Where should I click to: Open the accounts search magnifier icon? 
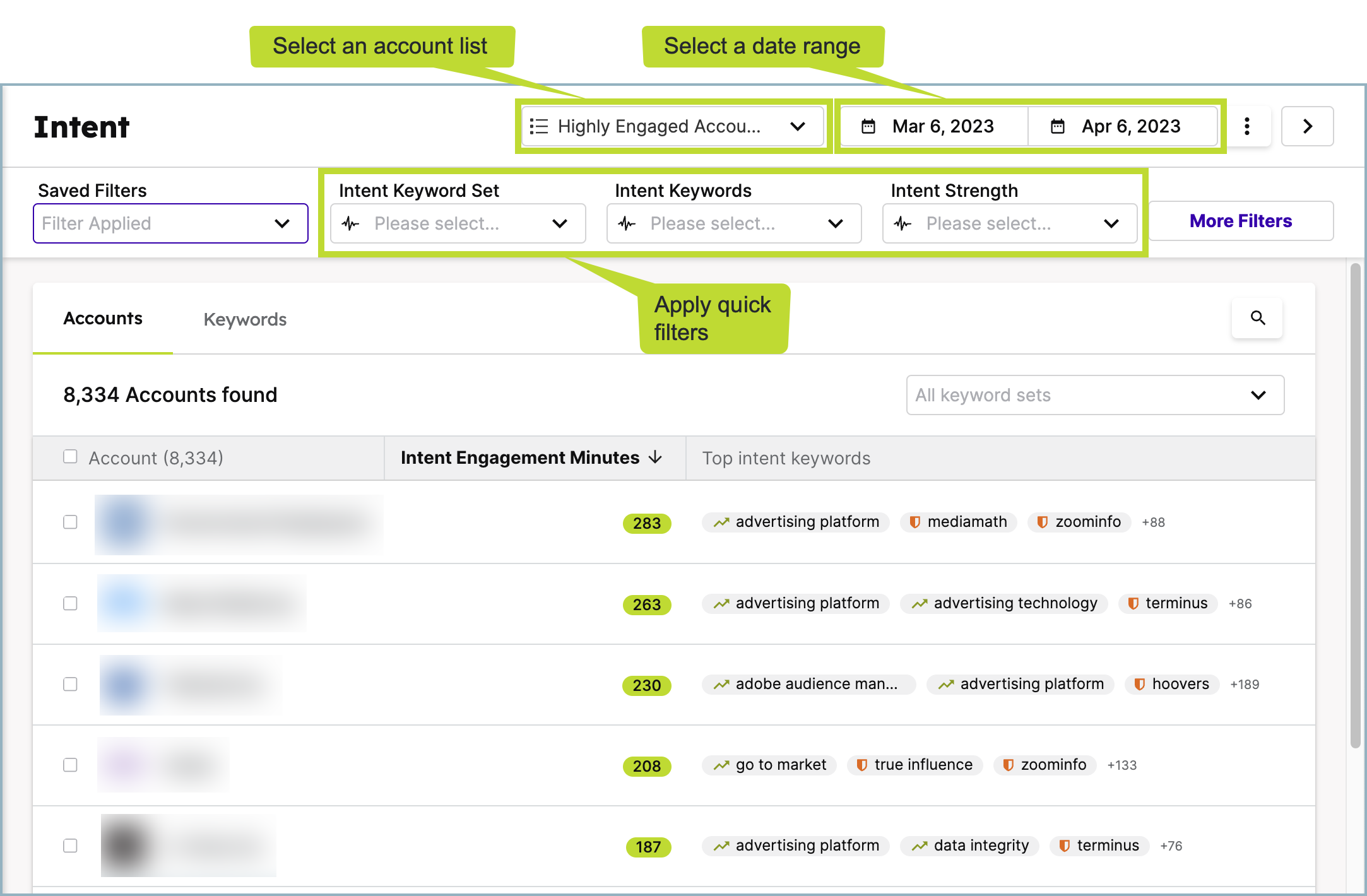click(x=1257, y=318)
